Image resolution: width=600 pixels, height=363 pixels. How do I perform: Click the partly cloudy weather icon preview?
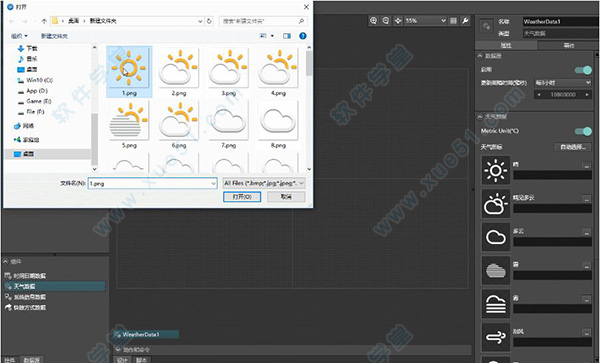point(496,203)
